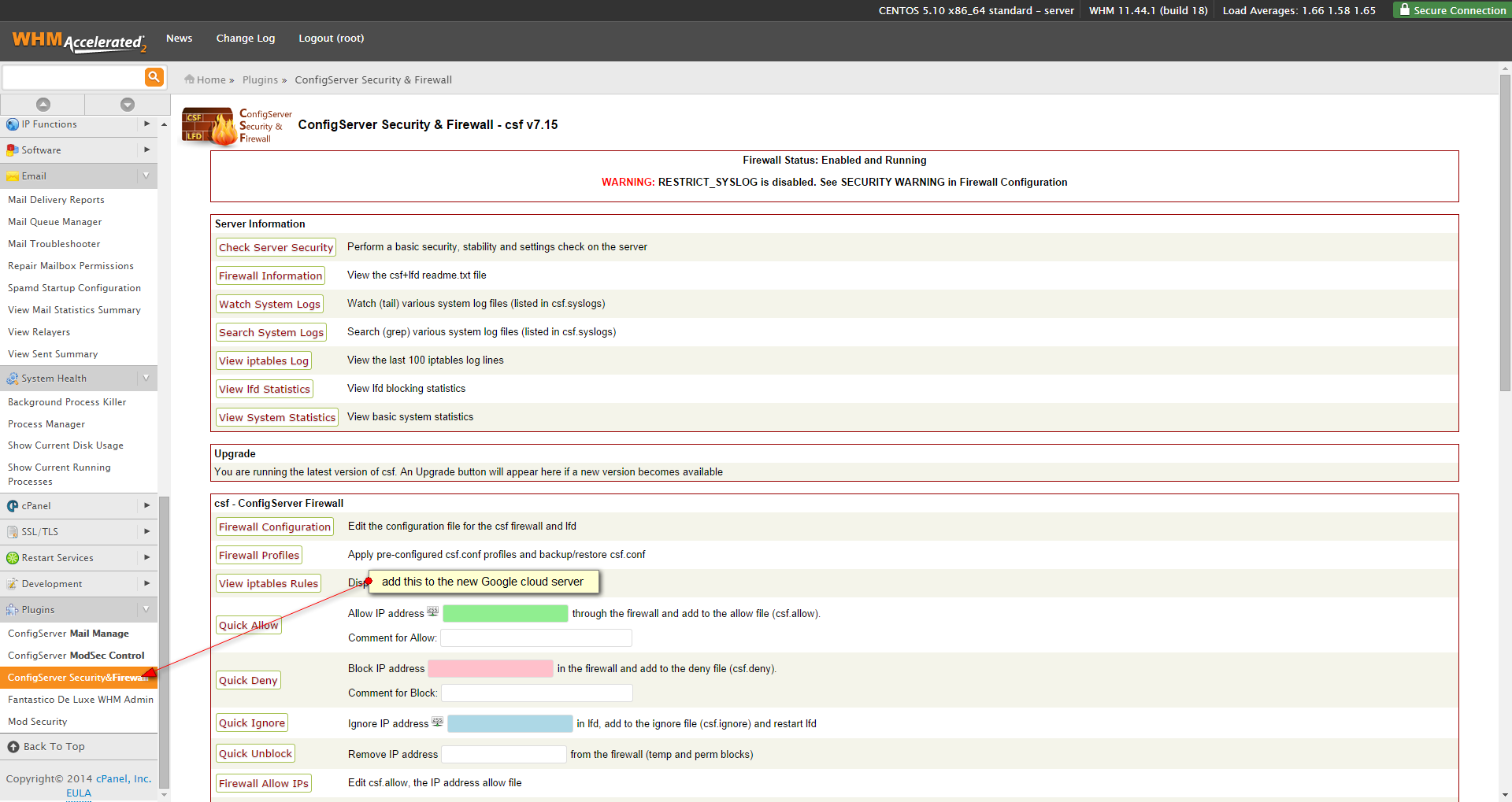Click the sidebar expand-all down arrow icon
Viewport: 1512px width, 802px height.
point(128,105)
